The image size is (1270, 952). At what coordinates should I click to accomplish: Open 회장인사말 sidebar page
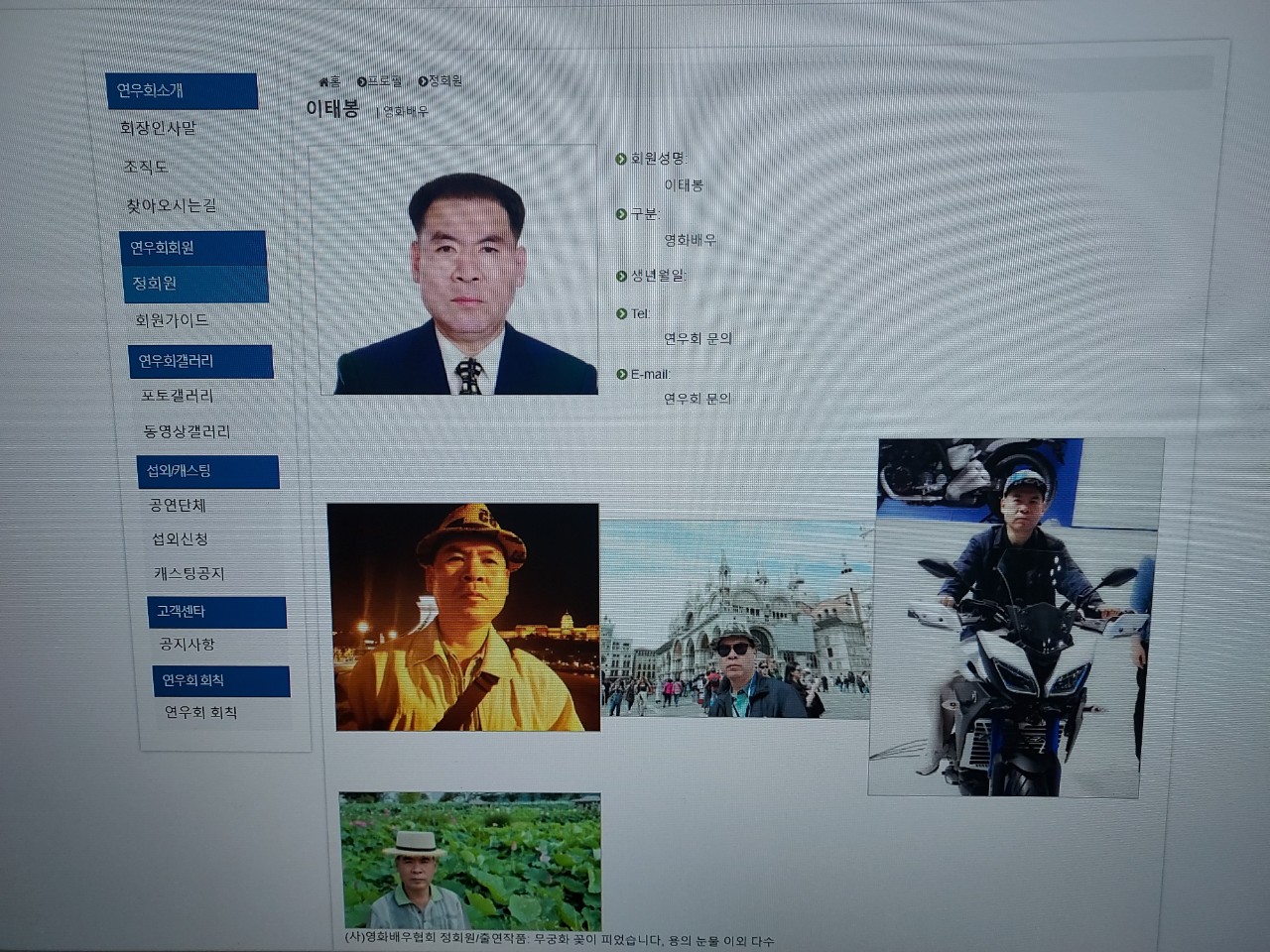[158, 128]
